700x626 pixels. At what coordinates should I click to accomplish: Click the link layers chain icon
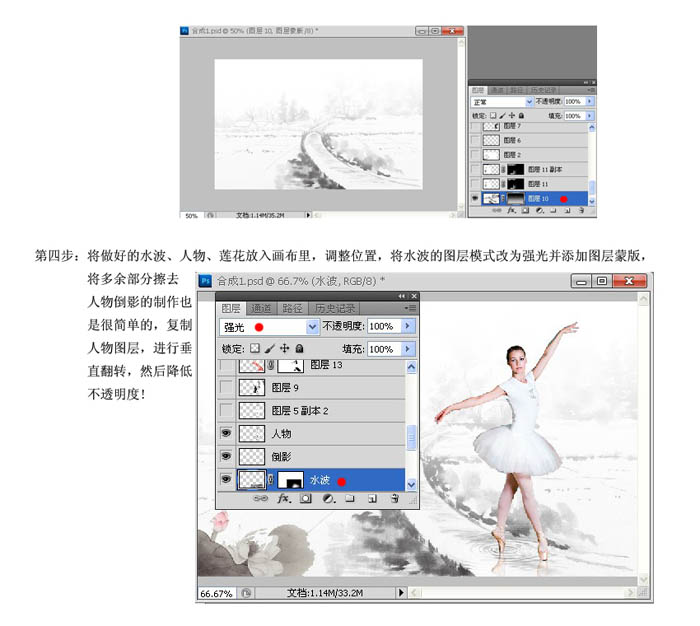tap(261, 498)
